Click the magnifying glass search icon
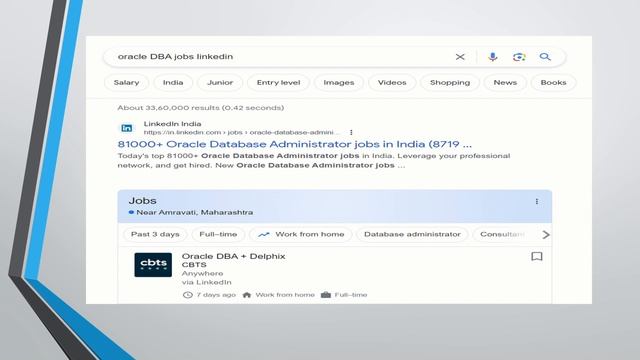Viewport: 640px width, 360px height. coord(545,57)
